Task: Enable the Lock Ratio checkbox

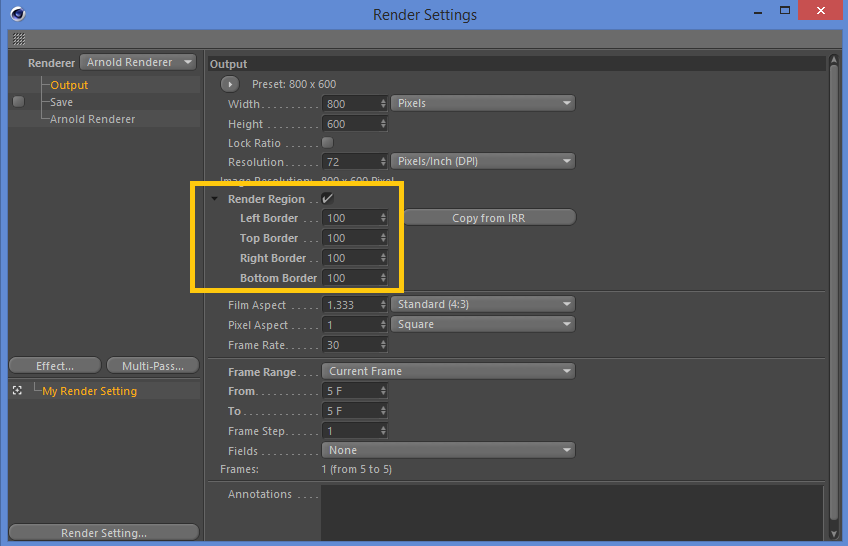Action: click(327, 143)
